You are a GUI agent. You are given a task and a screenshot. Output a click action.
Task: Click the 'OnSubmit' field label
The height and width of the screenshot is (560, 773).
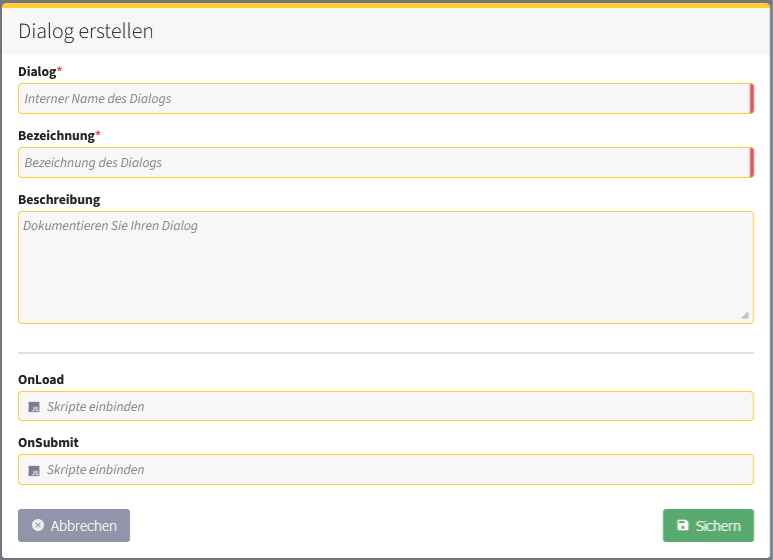point(48,442)
